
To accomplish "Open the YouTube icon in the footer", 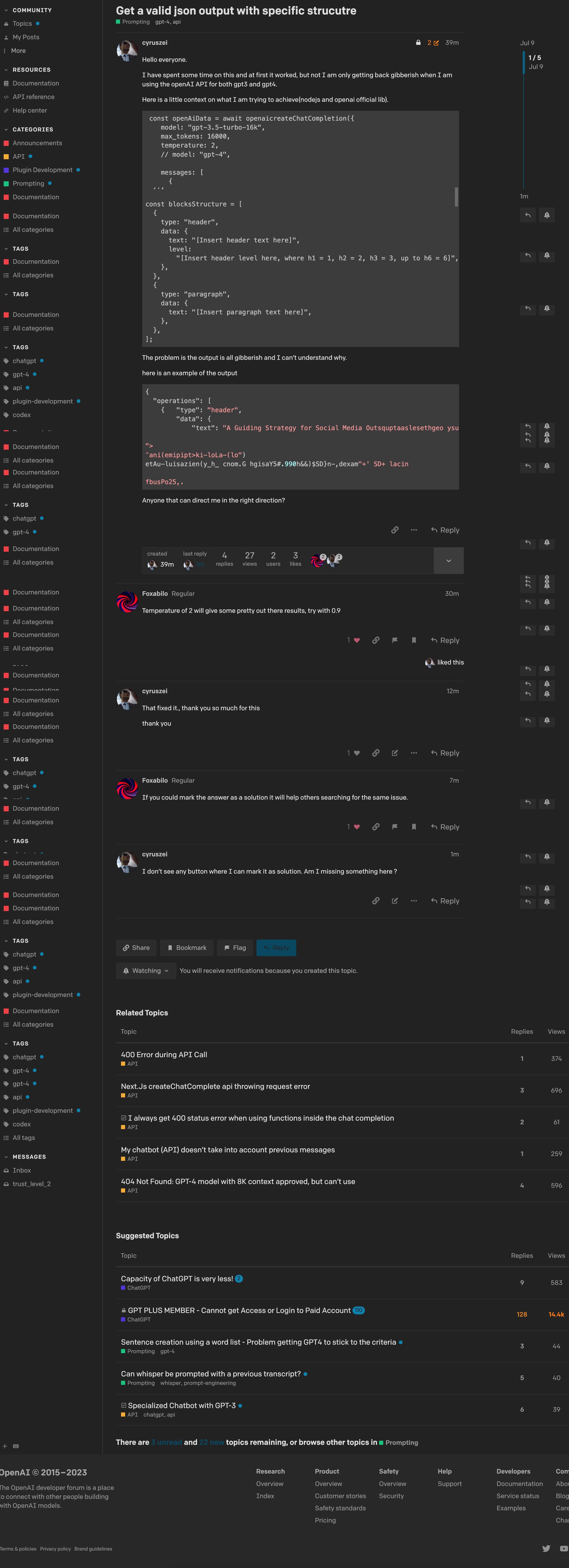I will (564, 1548).
